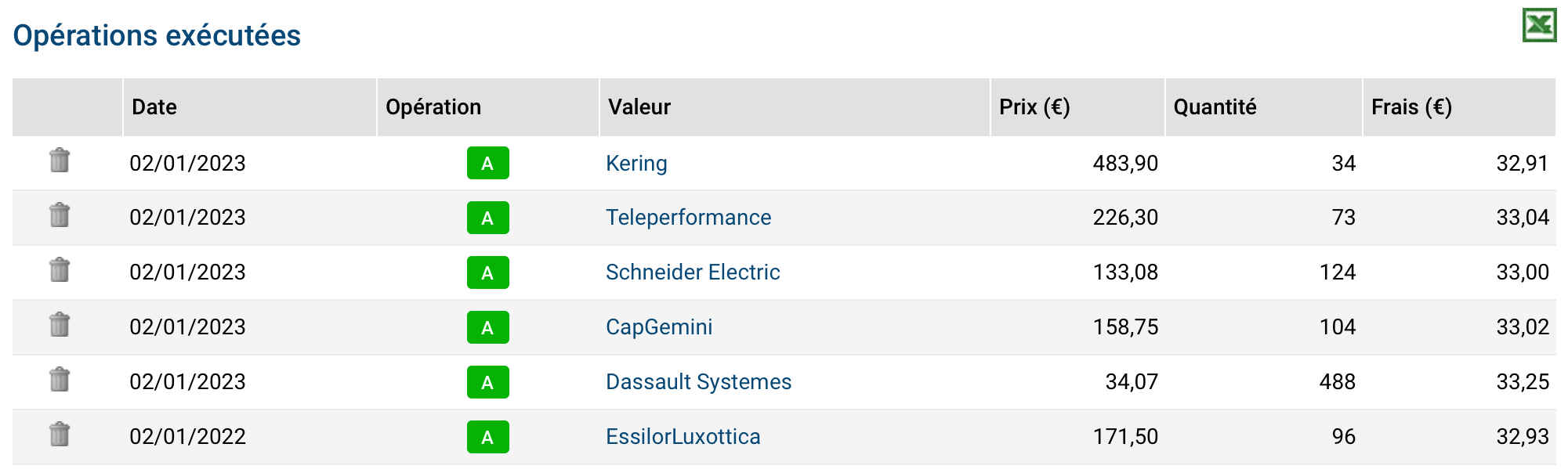Open the EssilorLuxottica link
This screenshot has height=469, width=1568.
(x=683, y=436)
